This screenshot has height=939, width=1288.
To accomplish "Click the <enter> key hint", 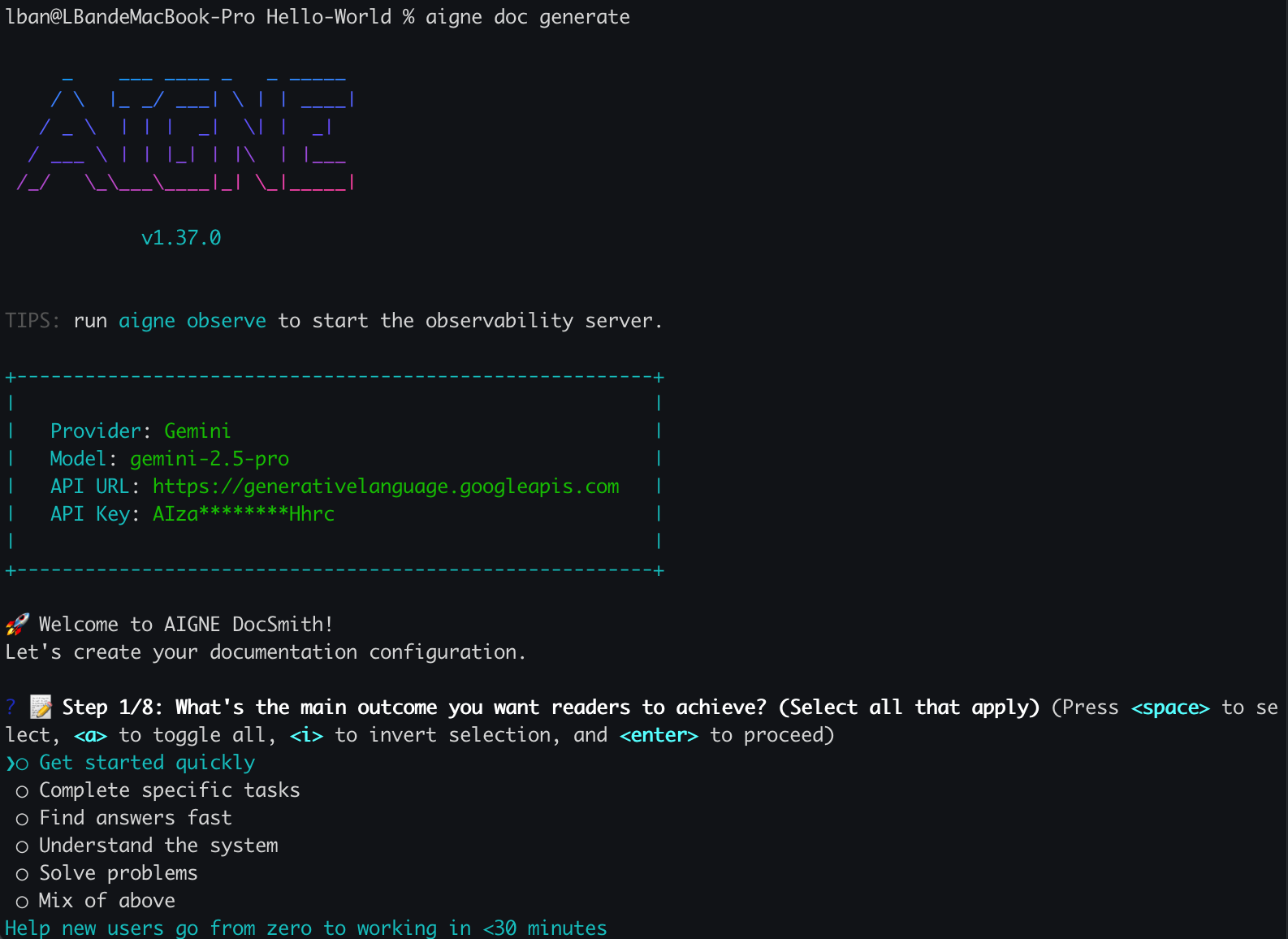I will point(659,735).
